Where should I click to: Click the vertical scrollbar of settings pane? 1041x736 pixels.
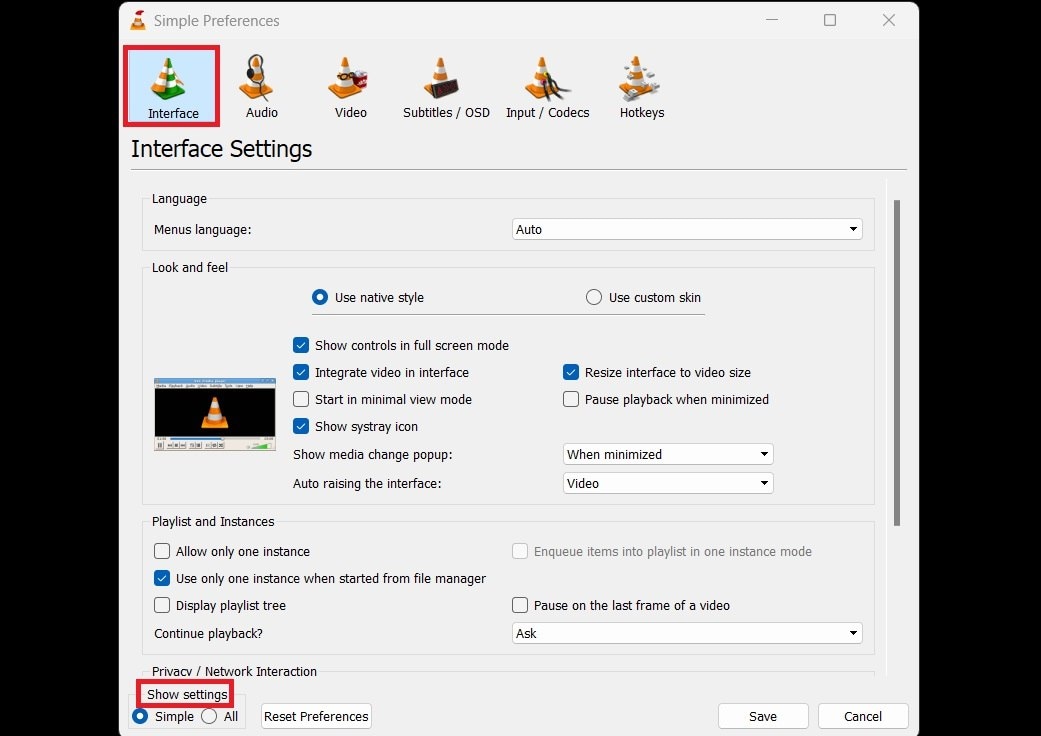[897, 363]
